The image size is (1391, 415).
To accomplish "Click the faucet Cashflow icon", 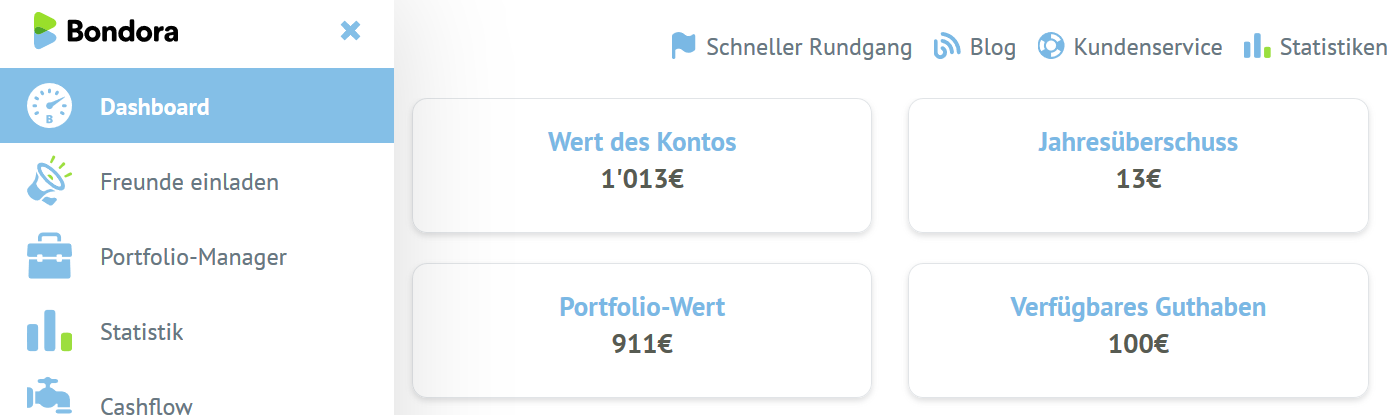I will [49, 397].
